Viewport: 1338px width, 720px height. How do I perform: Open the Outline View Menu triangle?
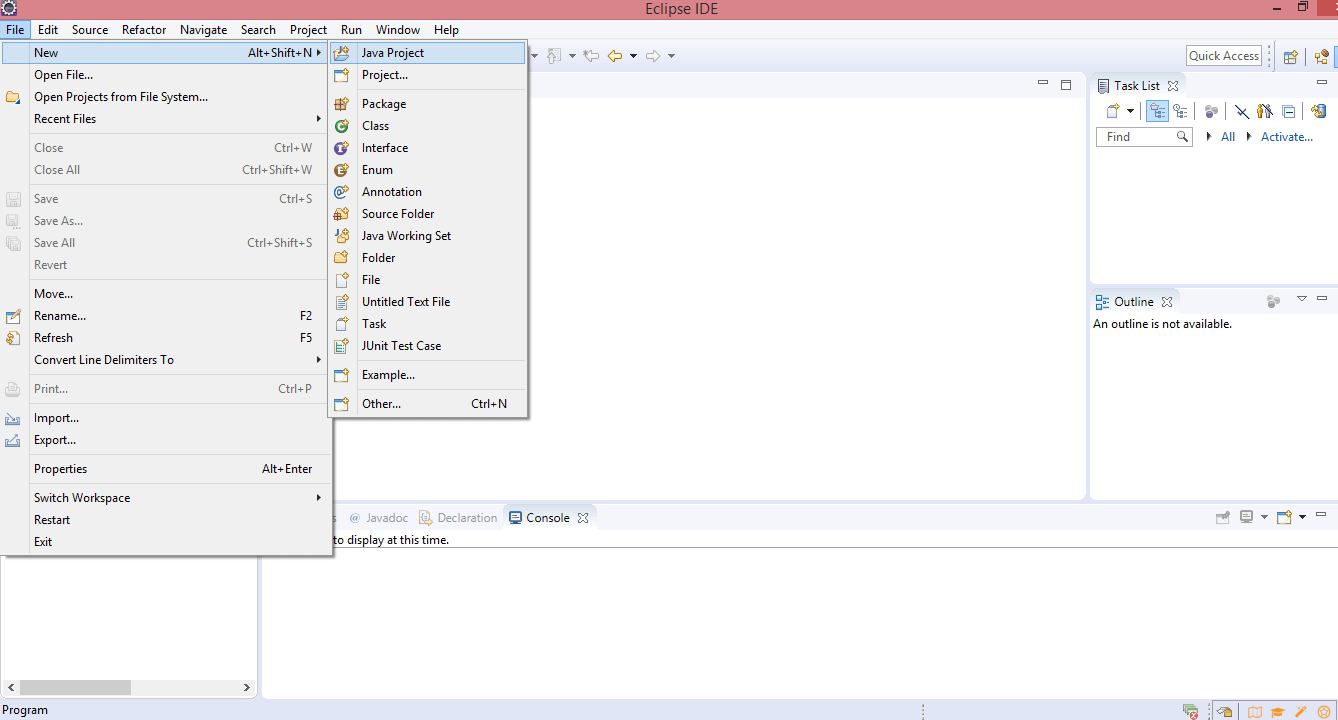coord(1302,299)
